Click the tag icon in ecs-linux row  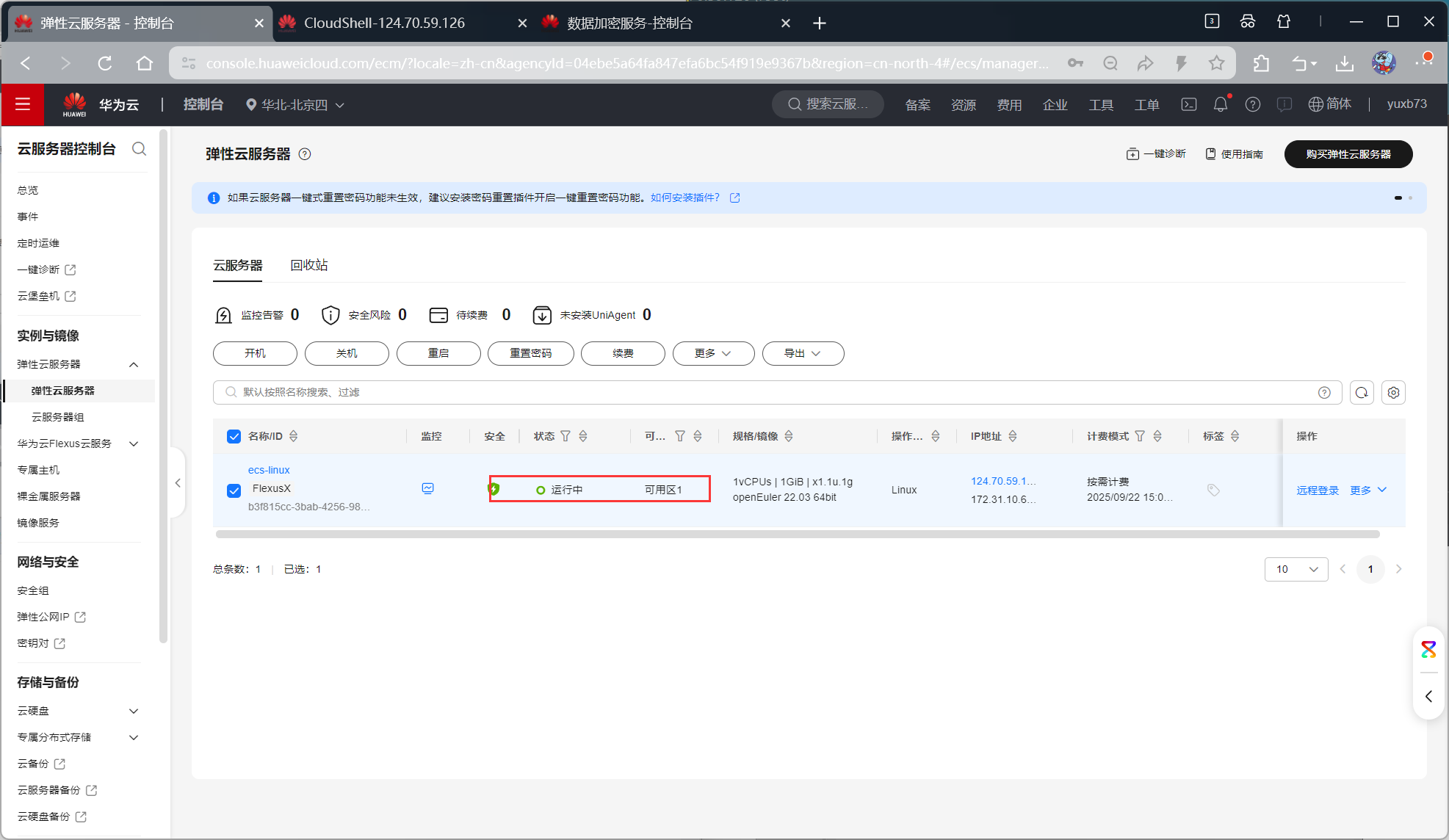pos(1213,490)
